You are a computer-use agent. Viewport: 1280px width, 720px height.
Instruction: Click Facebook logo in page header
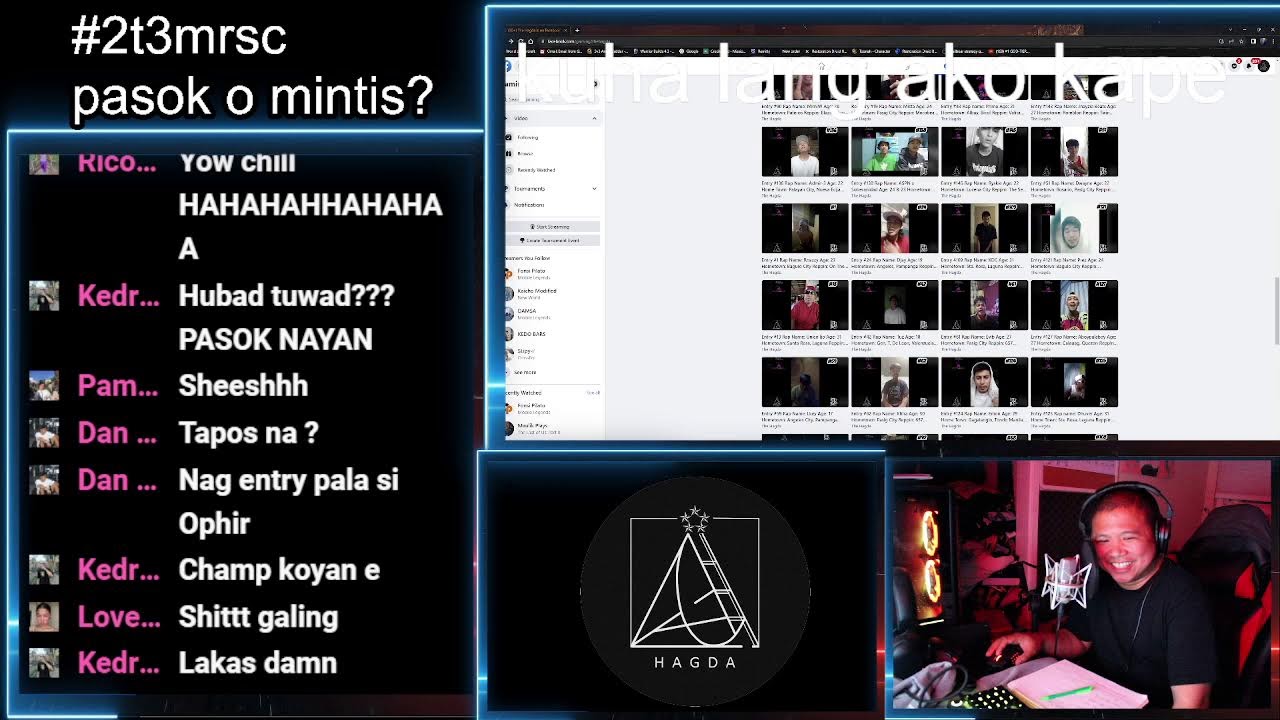pos(509,66)
